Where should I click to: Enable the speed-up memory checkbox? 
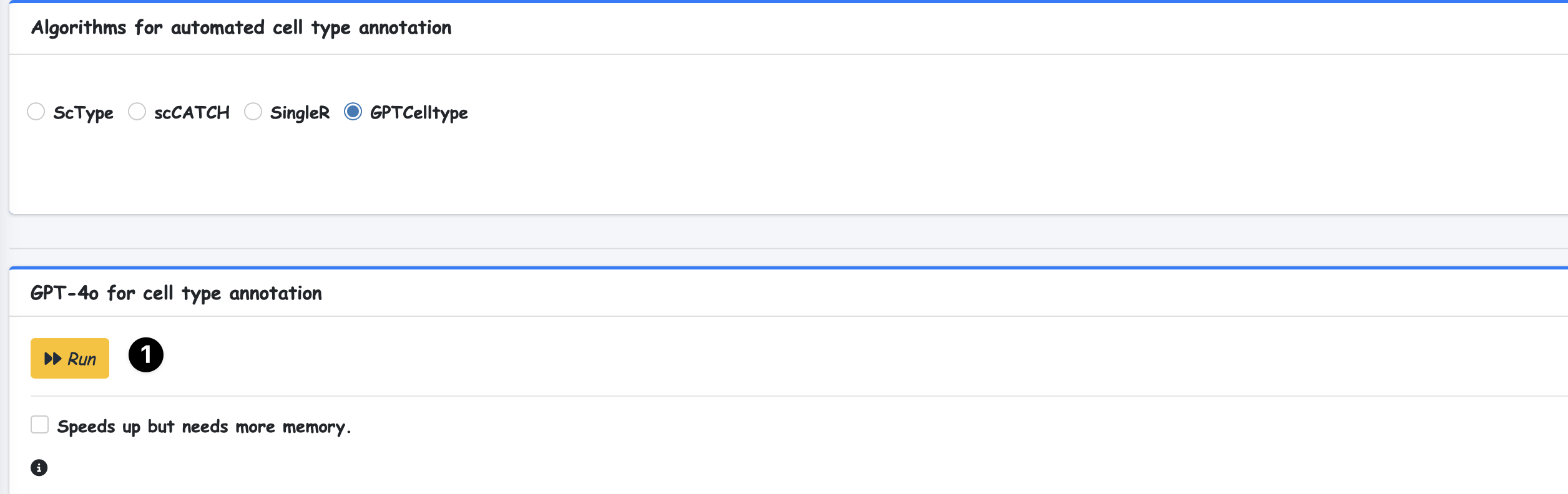click(x=40, y=425)
